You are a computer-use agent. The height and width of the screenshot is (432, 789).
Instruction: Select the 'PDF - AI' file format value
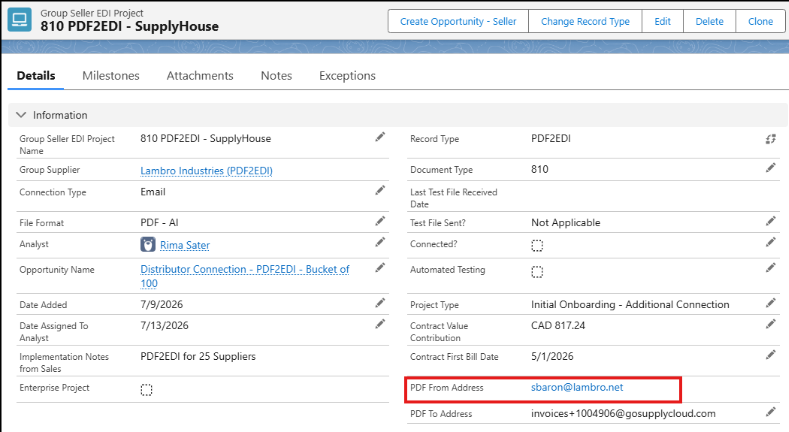[159, 222]
